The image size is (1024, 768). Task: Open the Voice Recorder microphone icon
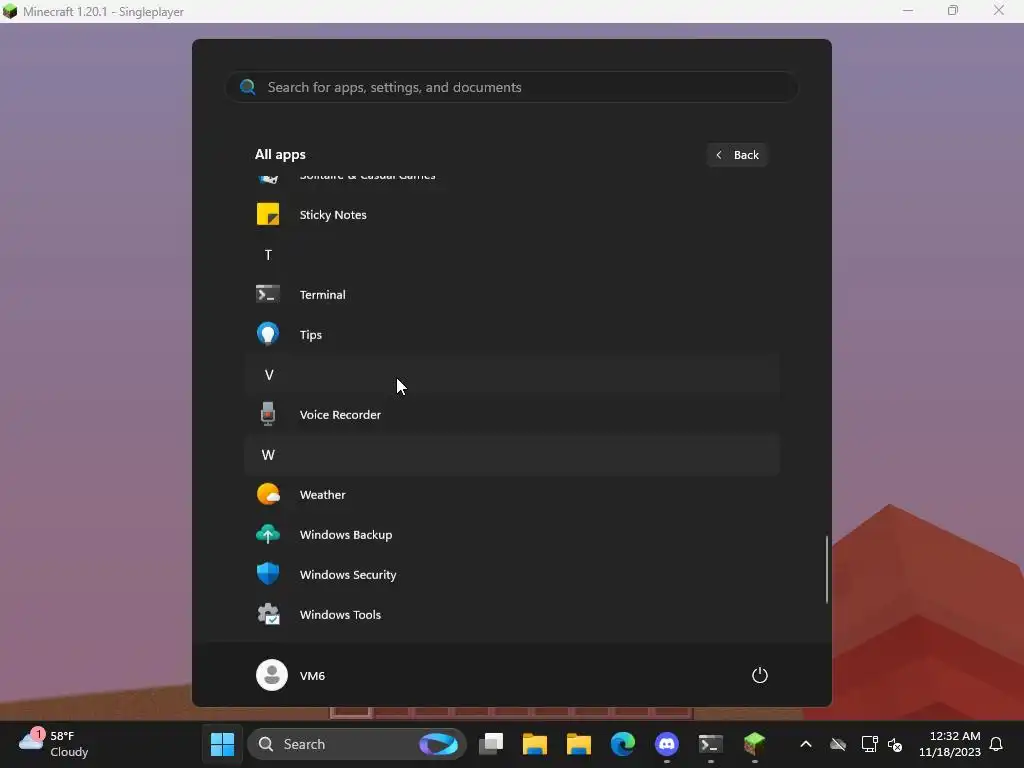tap(268, 414)
